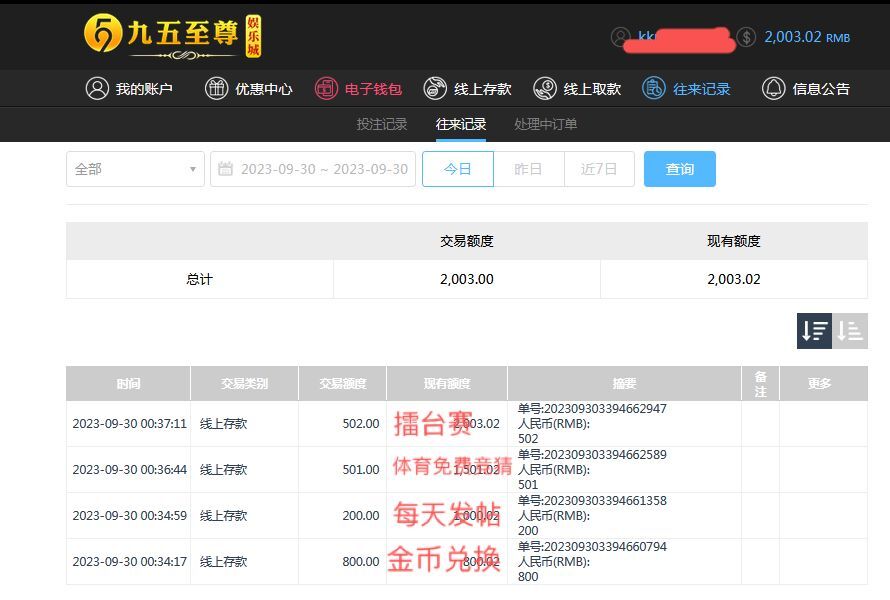Click the 交易类别 column header
The image size is (890, 600).
pyautogui.click(x=245, y=384)
